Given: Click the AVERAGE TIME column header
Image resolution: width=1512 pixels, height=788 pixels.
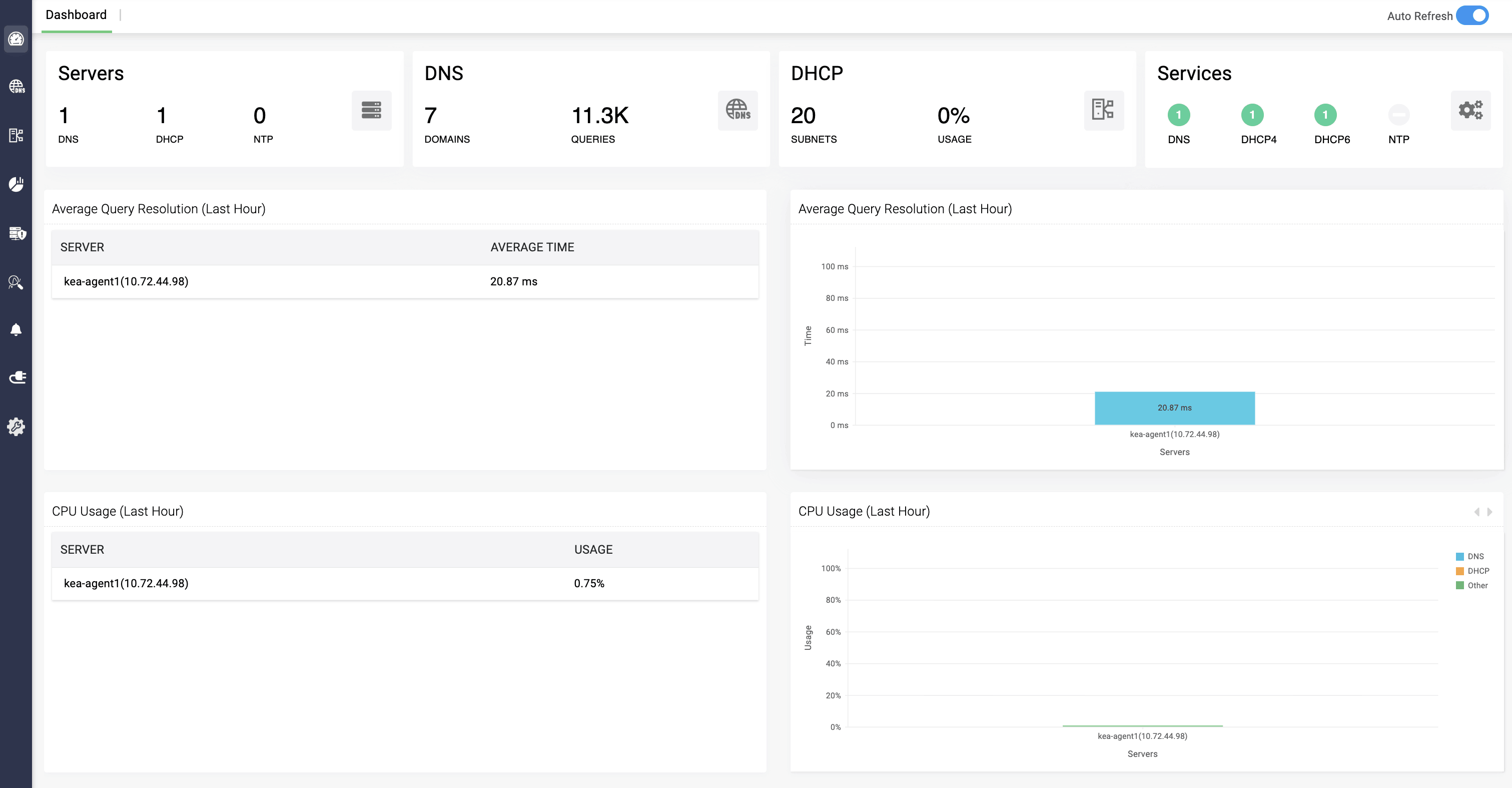Looking at the screenshot, I should (532, 247).
